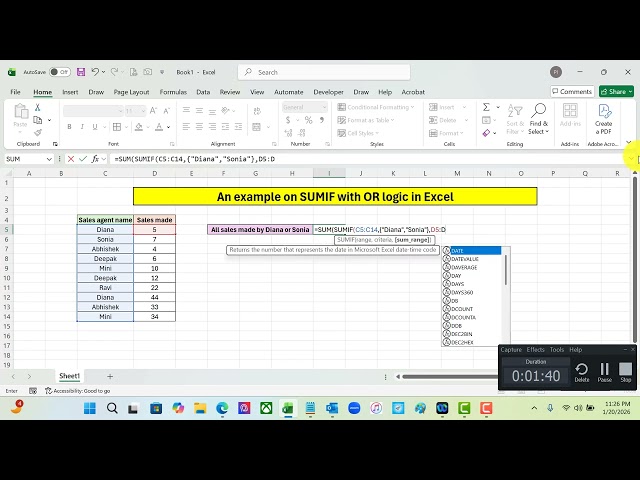Click the Wrap Text icon
Screen dimensions: 640x480
257,111
